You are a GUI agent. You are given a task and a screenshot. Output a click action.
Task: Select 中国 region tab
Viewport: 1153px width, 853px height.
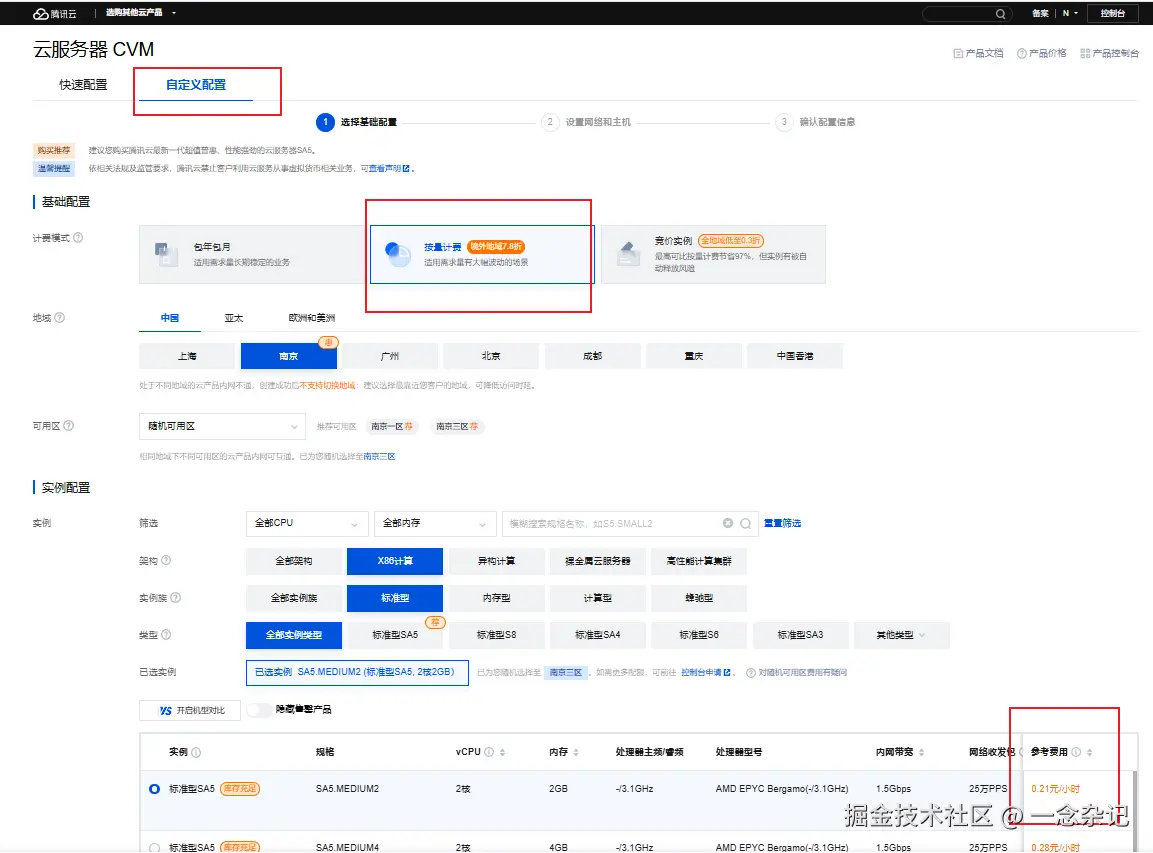pos(170,318)
